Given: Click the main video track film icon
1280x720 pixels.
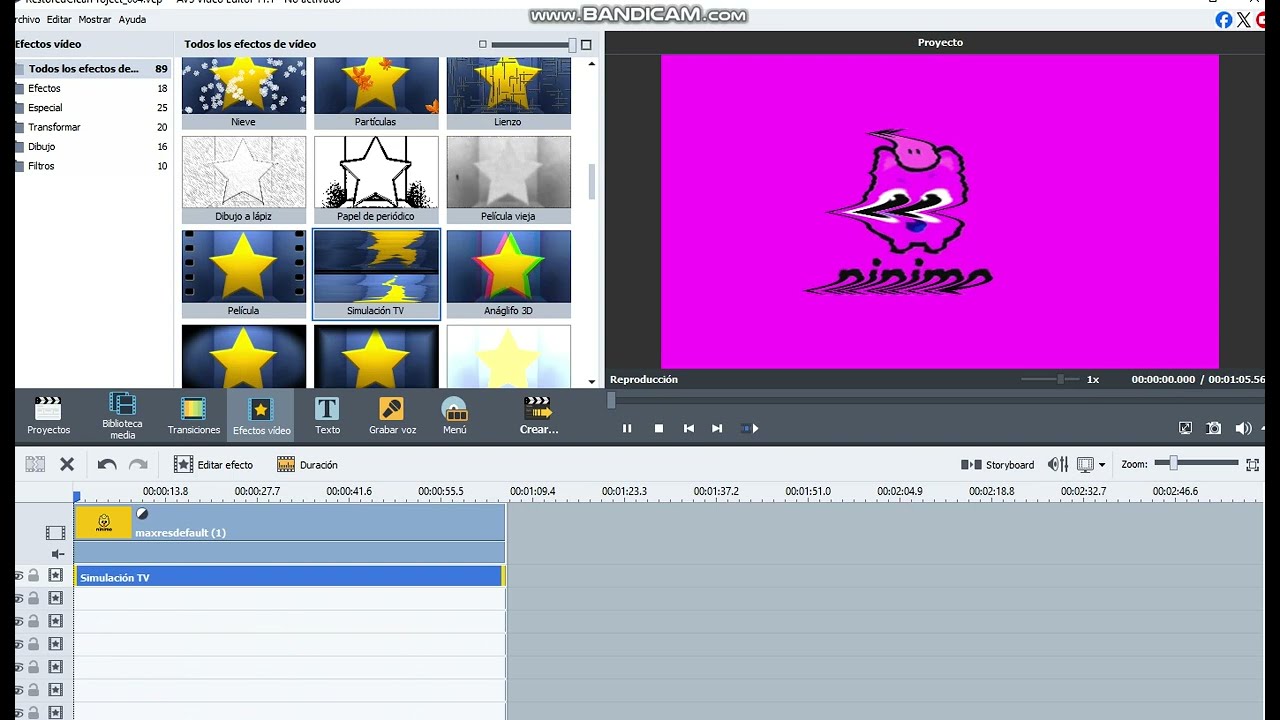Looking at the screenshot, I should coord(55,533).
